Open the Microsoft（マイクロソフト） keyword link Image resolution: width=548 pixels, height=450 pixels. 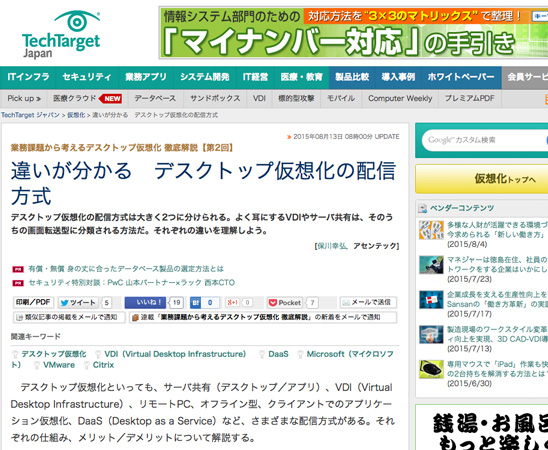[350, 354]
